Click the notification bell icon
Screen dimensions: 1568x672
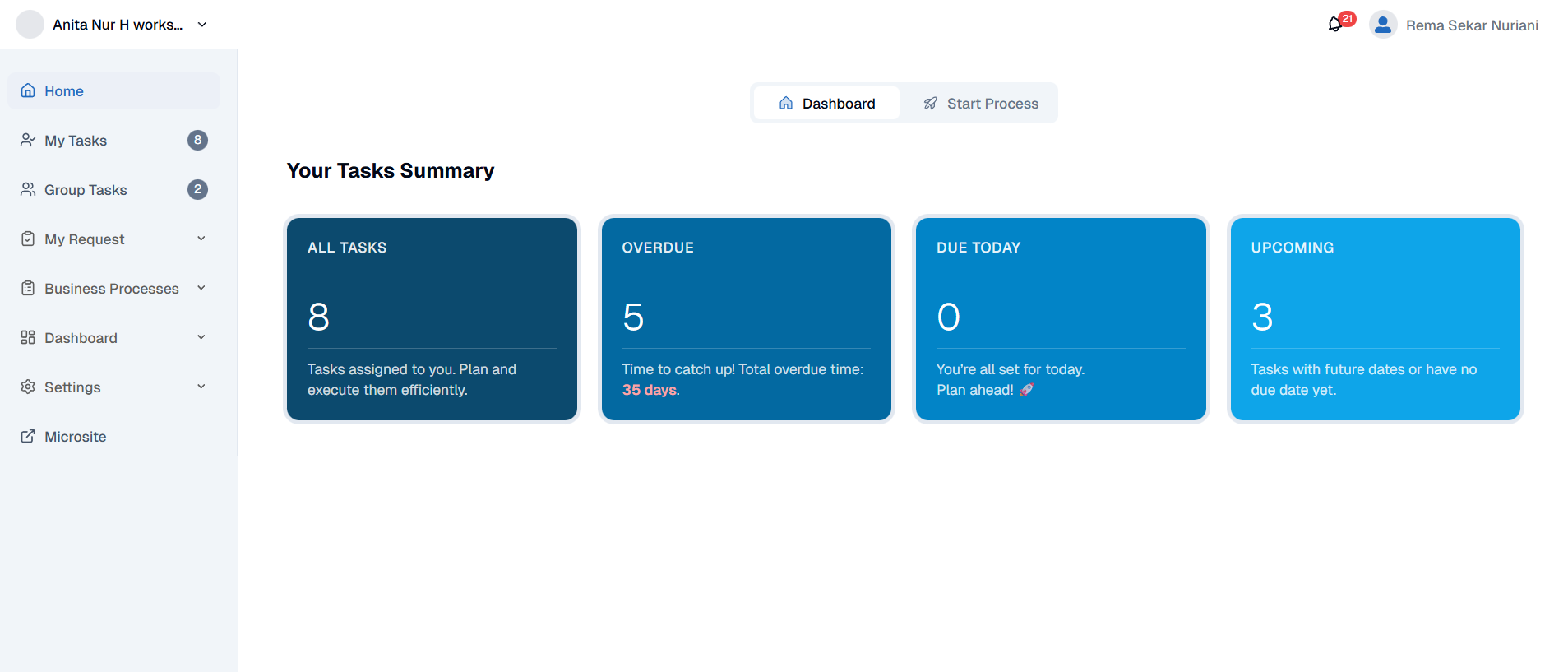click(1334, 25)
